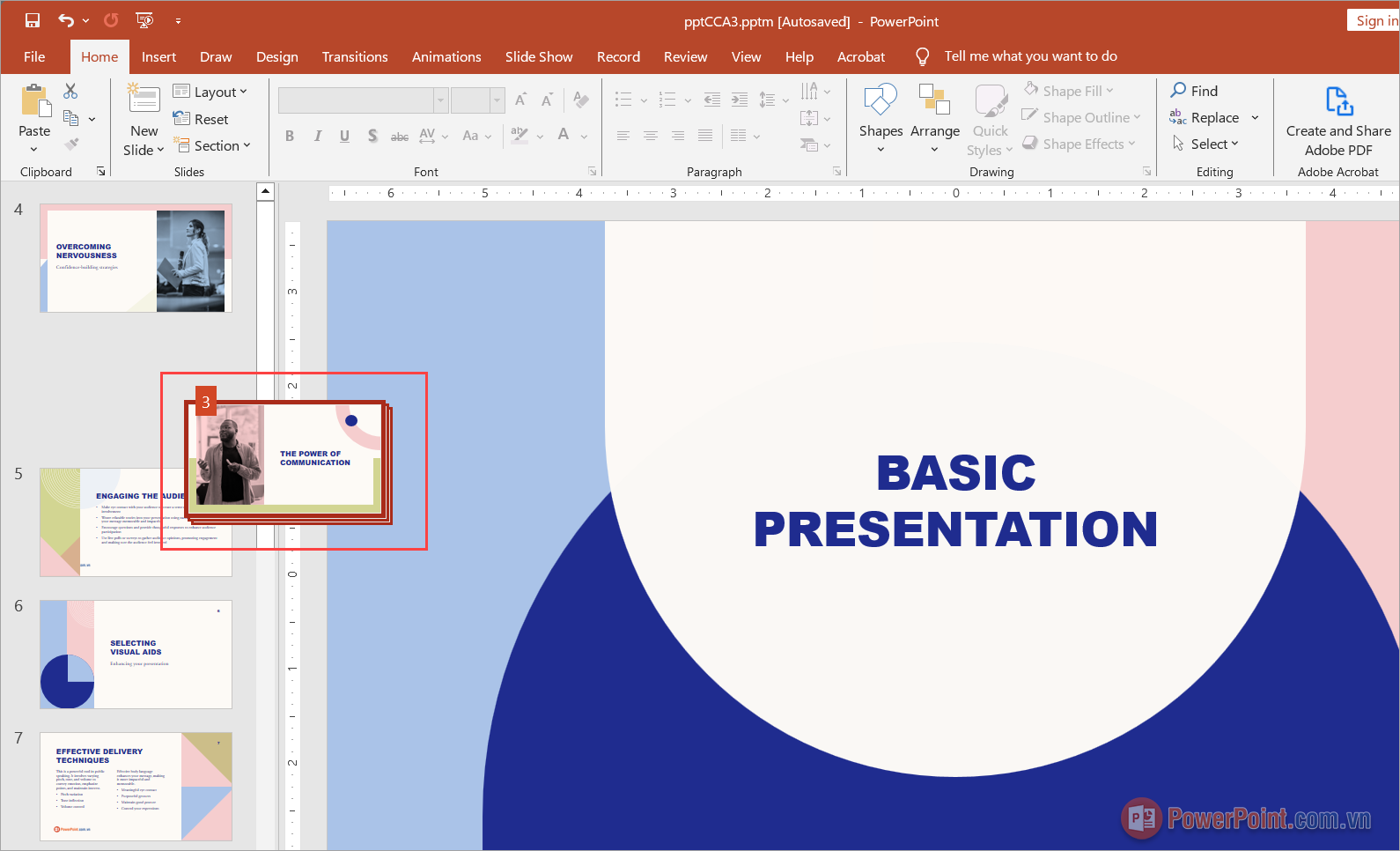Open the Shapes gallery
The height and width of the screenshot is (851, 1400).
[x=881, y=119]
